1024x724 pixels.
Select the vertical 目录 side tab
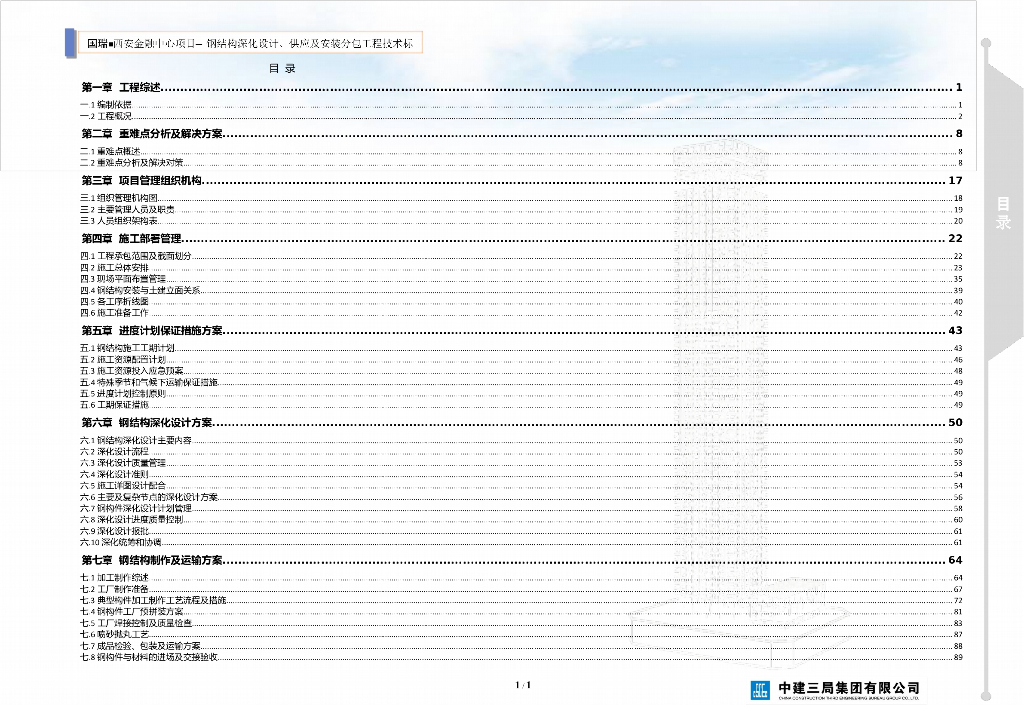1003,213
